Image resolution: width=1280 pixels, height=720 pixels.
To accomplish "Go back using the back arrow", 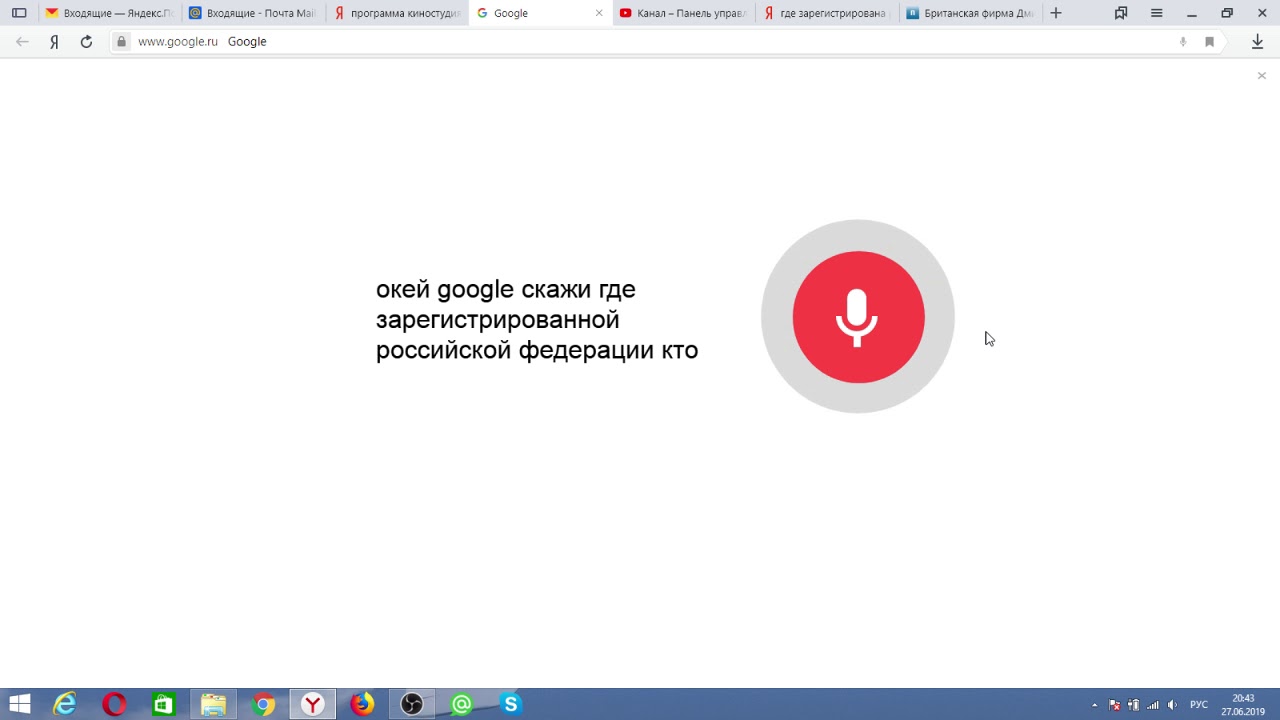I will (22, 42).
